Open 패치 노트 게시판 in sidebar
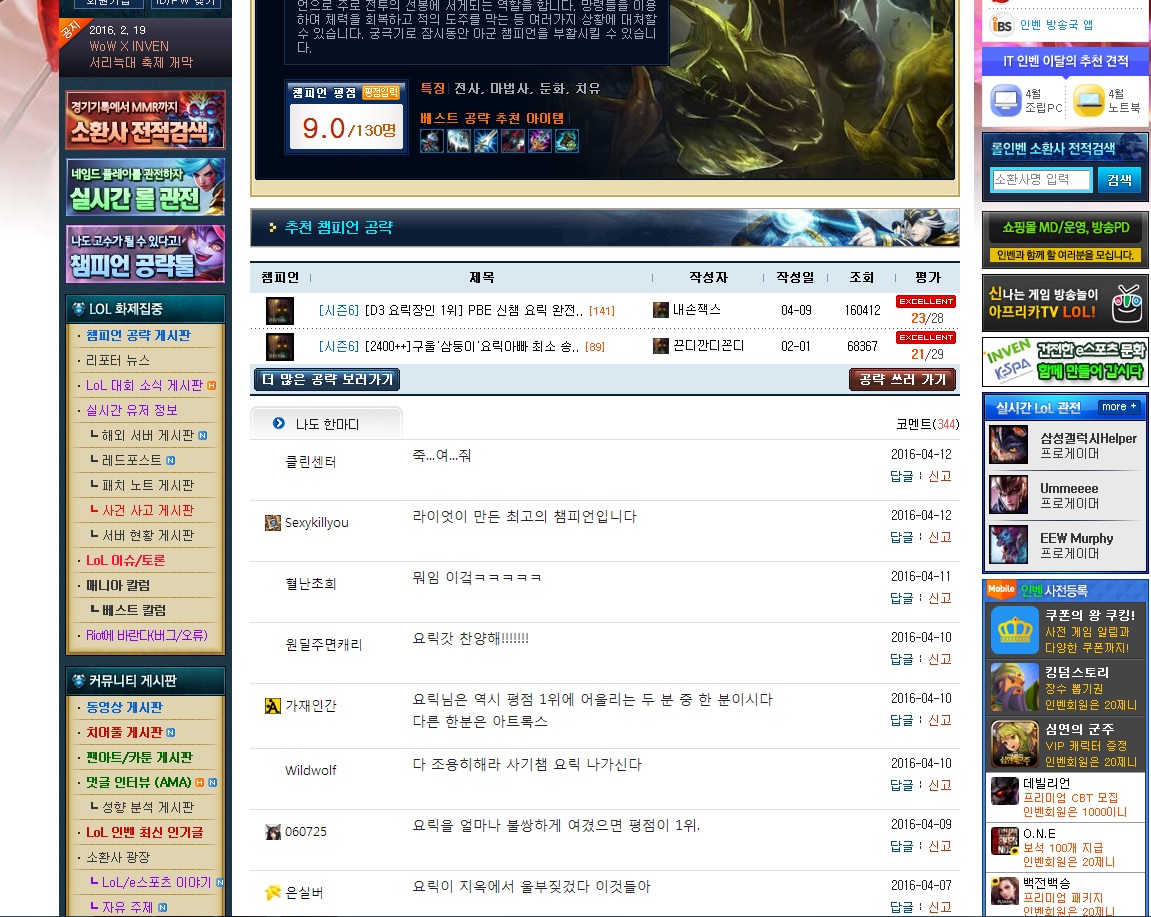Screen dimensions: 1151x917 click(148, 485)
